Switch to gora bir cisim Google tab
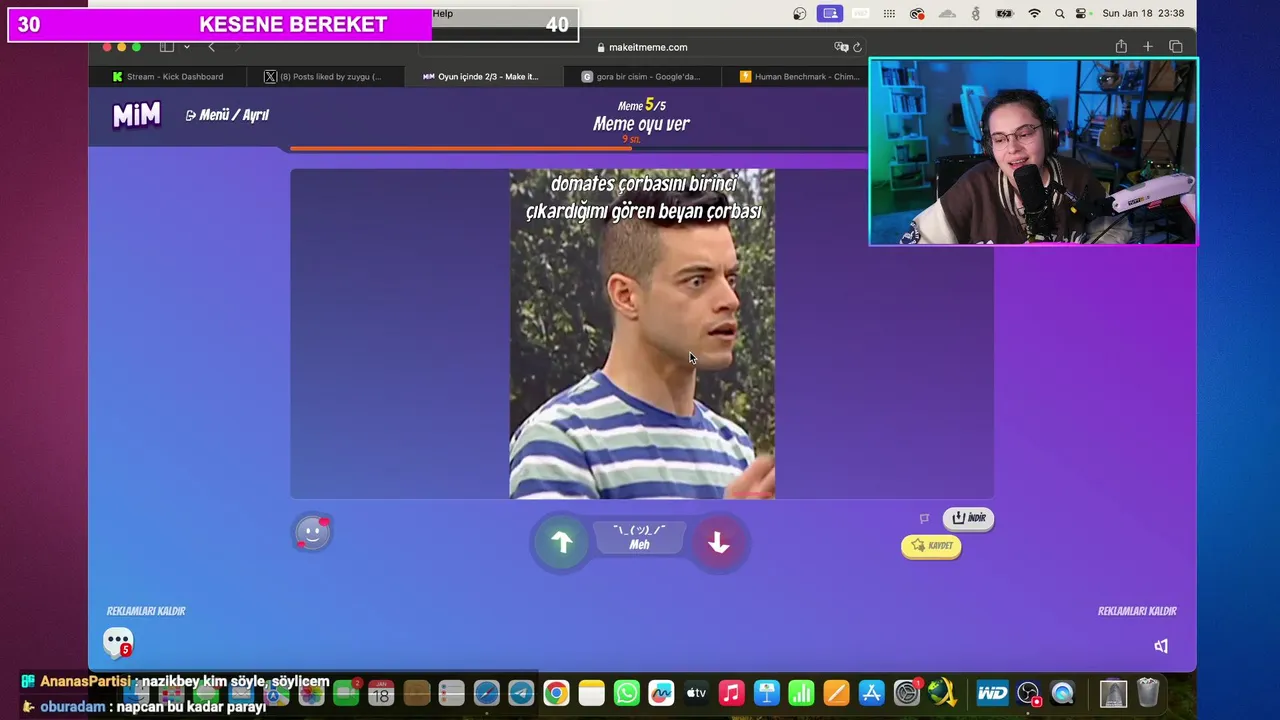This screenshot has height=720, width=1280. coord(641,77)
